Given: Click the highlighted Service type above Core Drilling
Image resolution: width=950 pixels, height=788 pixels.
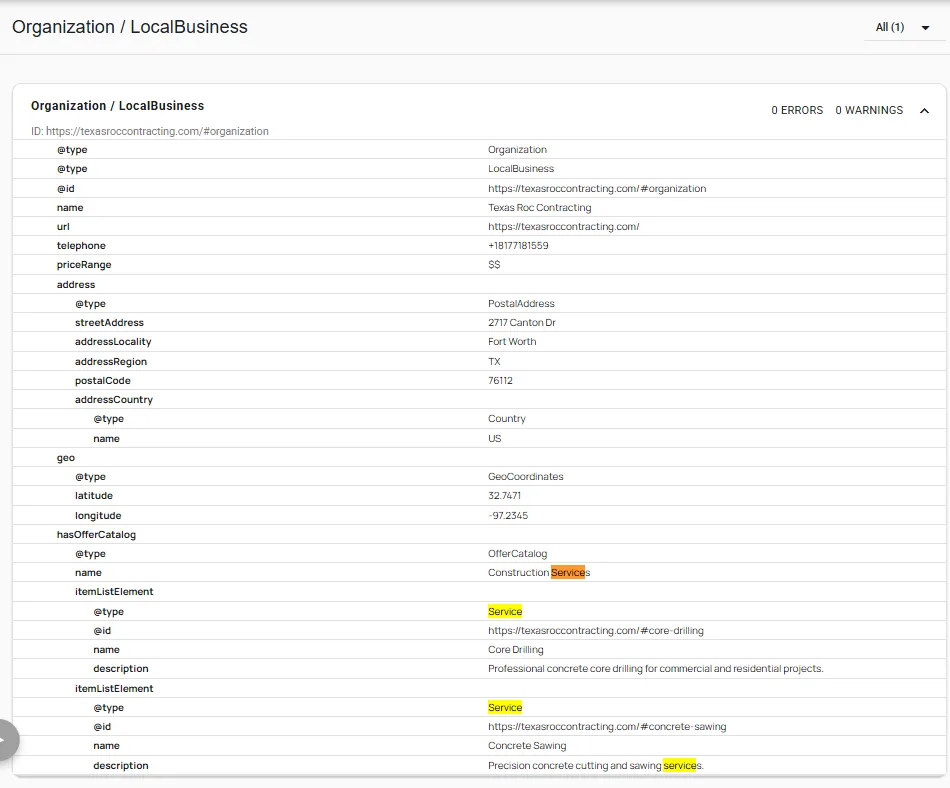Looking at the screenshot, I should tap(505, 612).
